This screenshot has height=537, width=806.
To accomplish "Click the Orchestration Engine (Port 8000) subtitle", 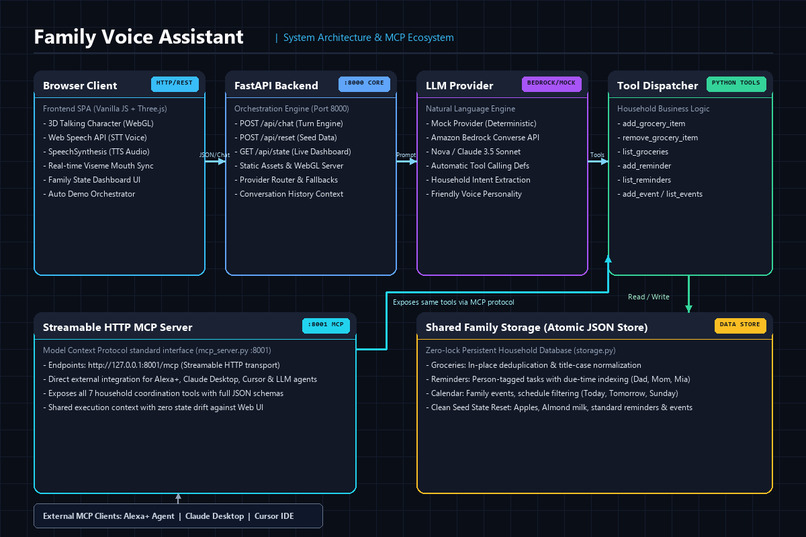I will click(x=291, y=109).
